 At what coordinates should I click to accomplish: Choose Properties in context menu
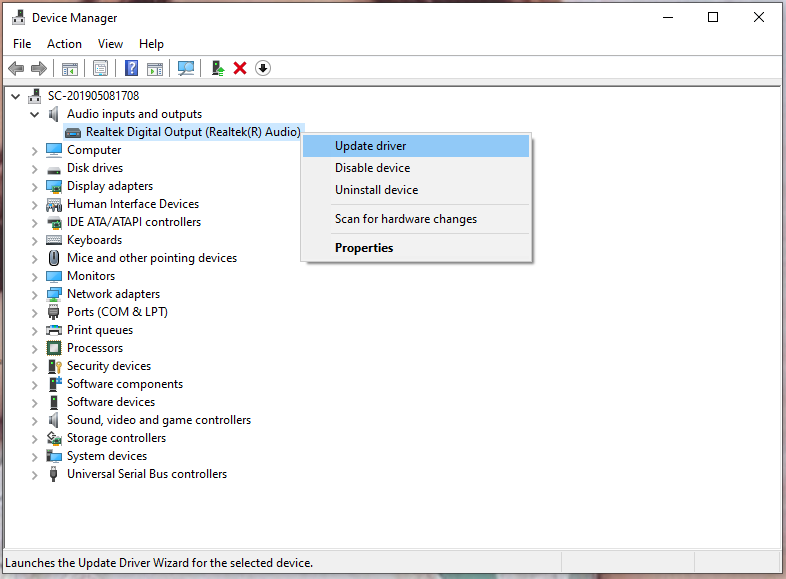416,248
